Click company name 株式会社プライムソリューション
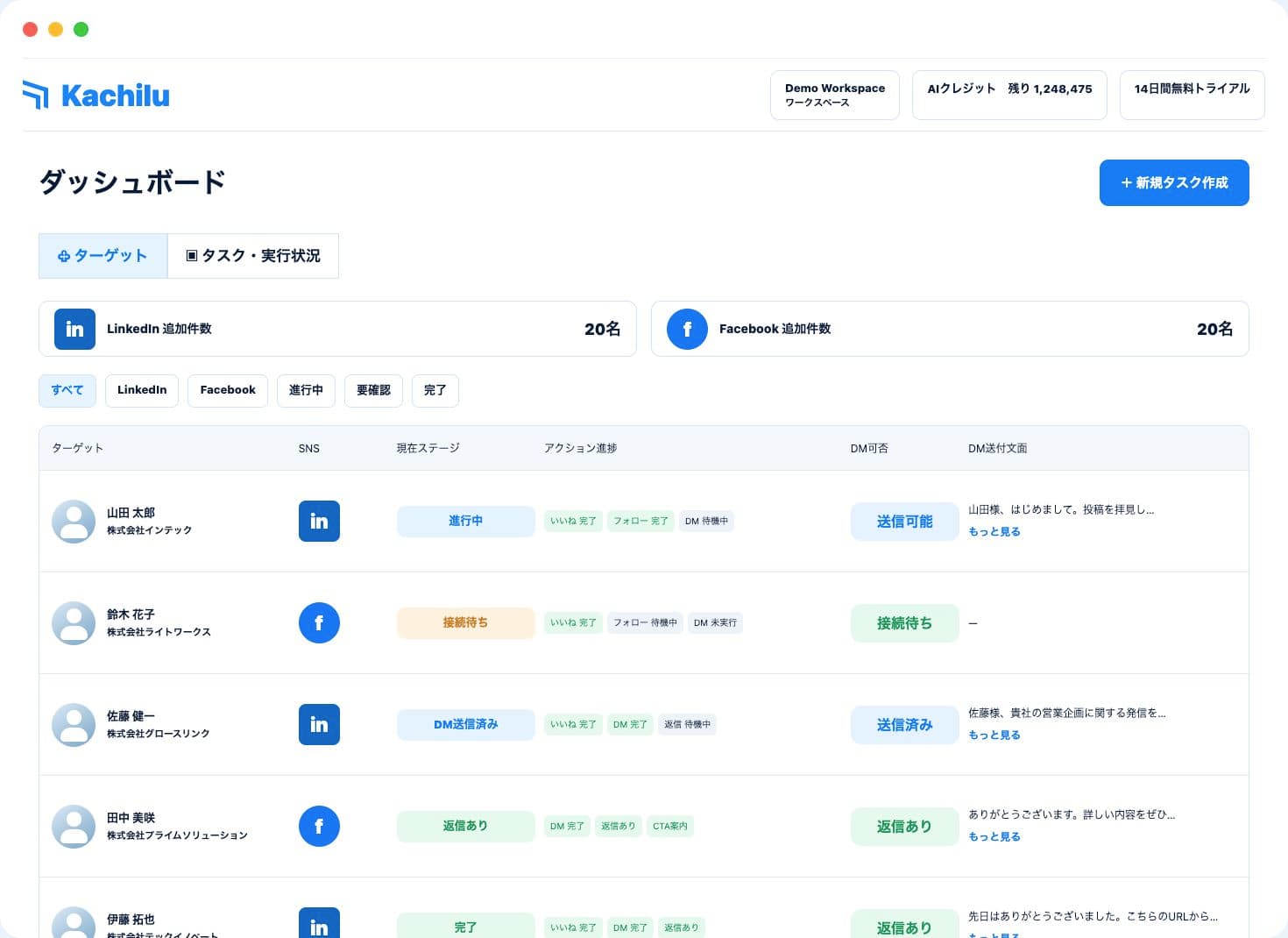This screenshot has height=938, width=1288. click(177, 835)
